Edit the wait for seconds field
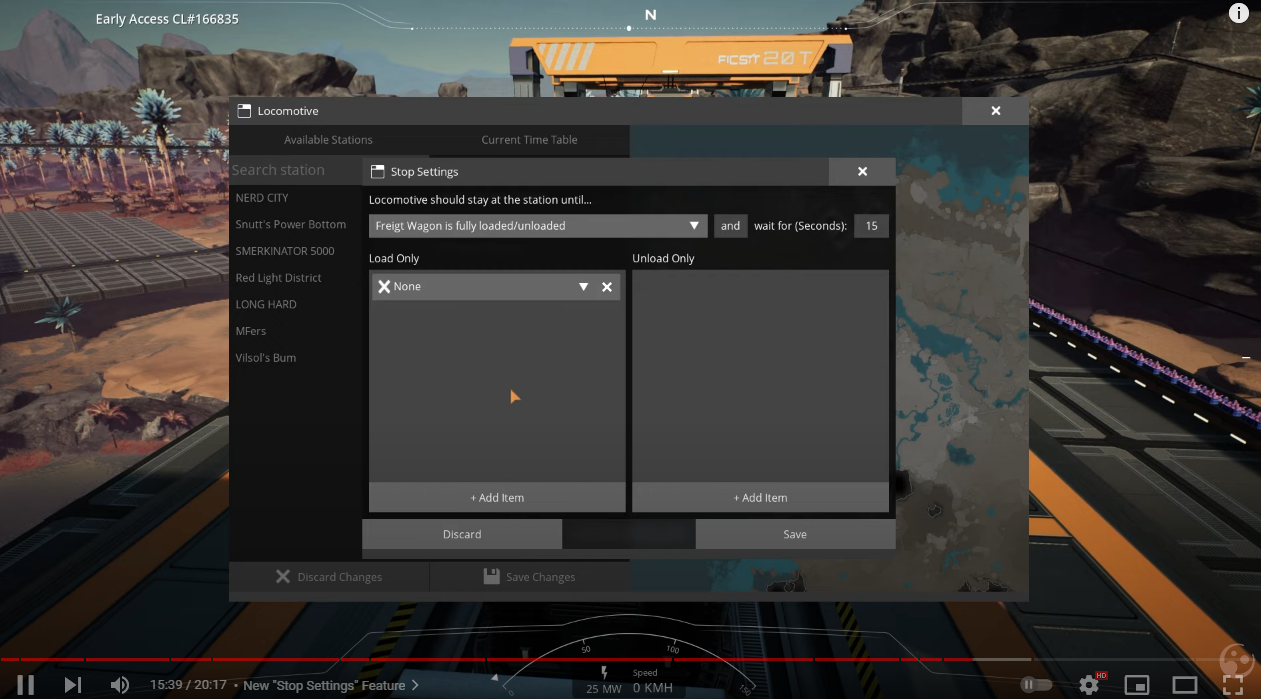Image resolution: width=1261 pixels, height=699 pixels. click(x=871, y=226)
